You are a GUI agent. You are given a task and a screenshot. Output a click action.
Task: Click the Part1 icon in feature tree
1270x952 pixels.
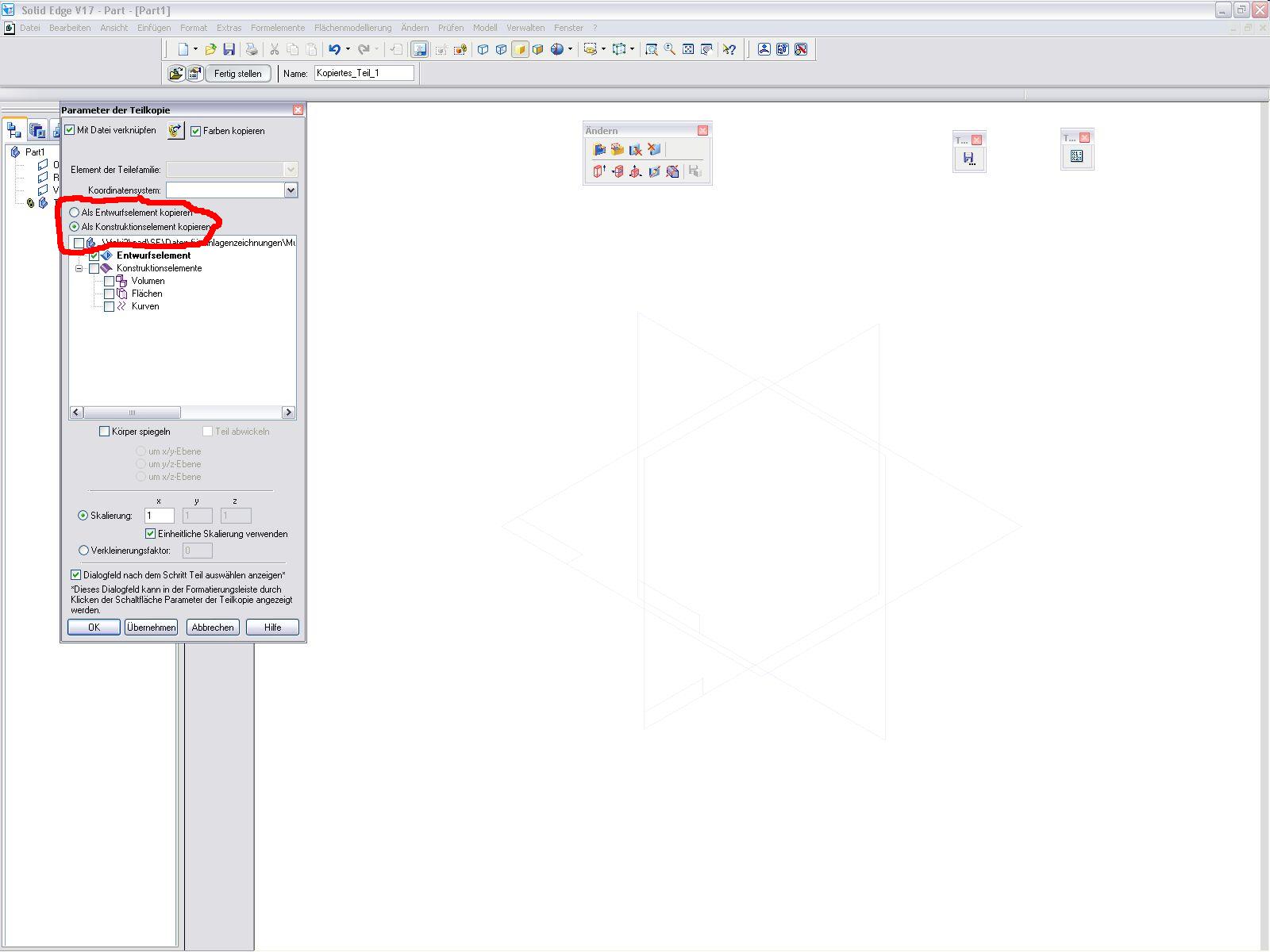point(15,152)
